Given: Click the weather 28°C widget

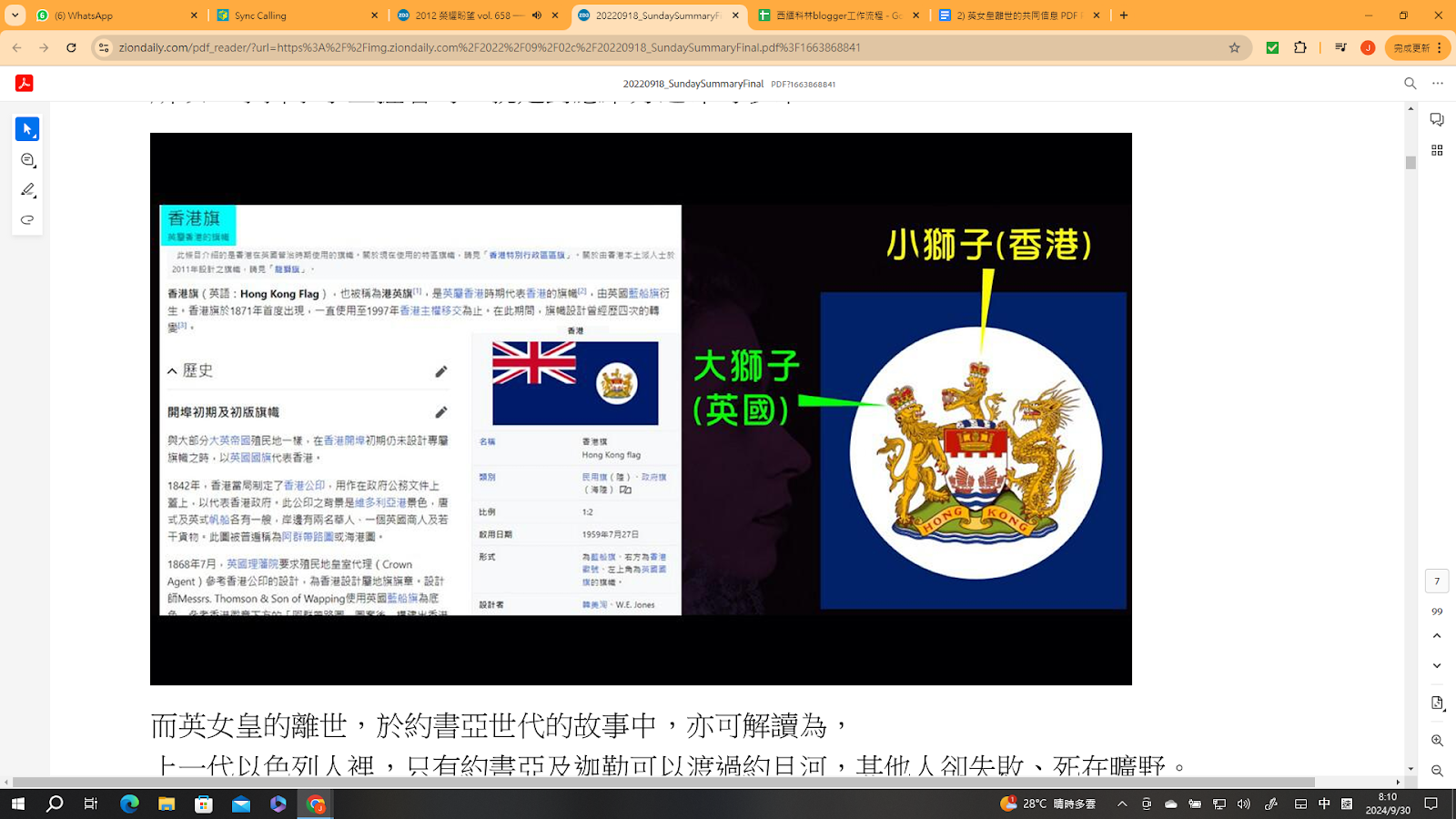Looking at the screenshot, I should coord(1048,804).
